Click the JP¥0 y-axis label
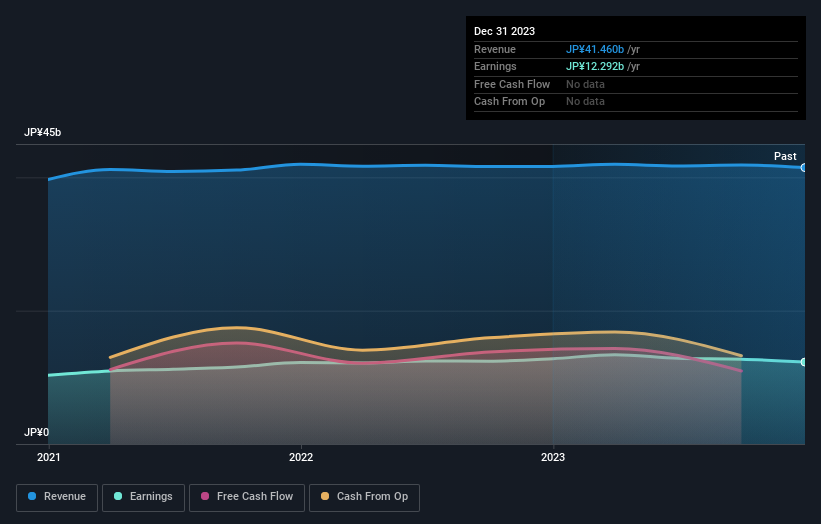 click(x=36, y=432)
